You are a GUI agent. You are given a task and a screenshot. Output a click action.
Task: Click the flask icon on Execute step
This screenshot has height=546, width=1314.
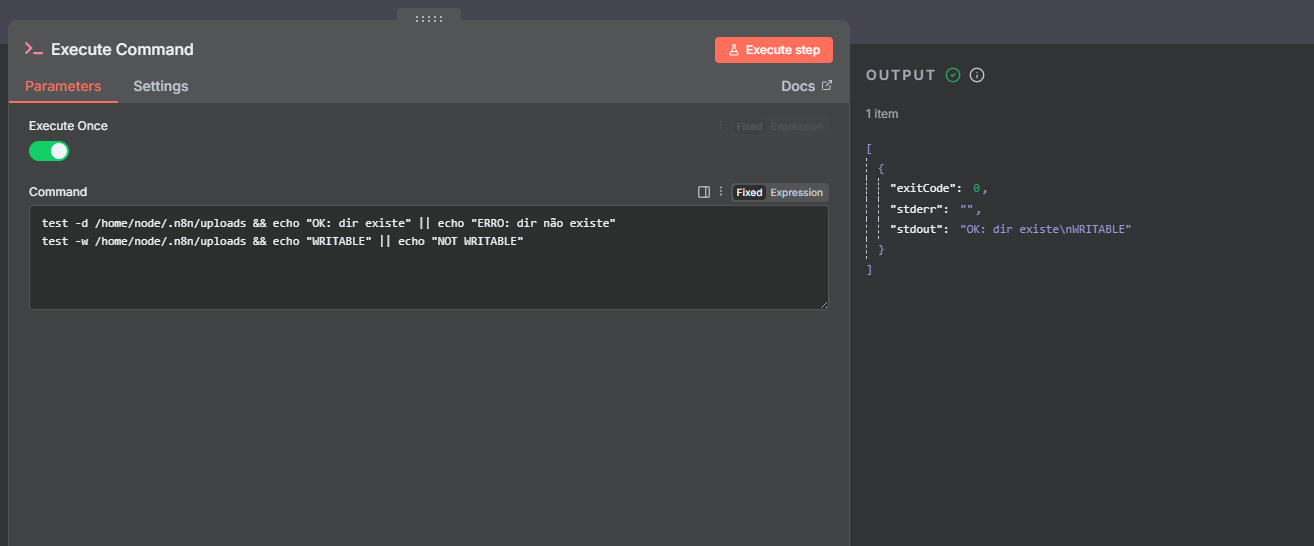click(x=733, y=50)
